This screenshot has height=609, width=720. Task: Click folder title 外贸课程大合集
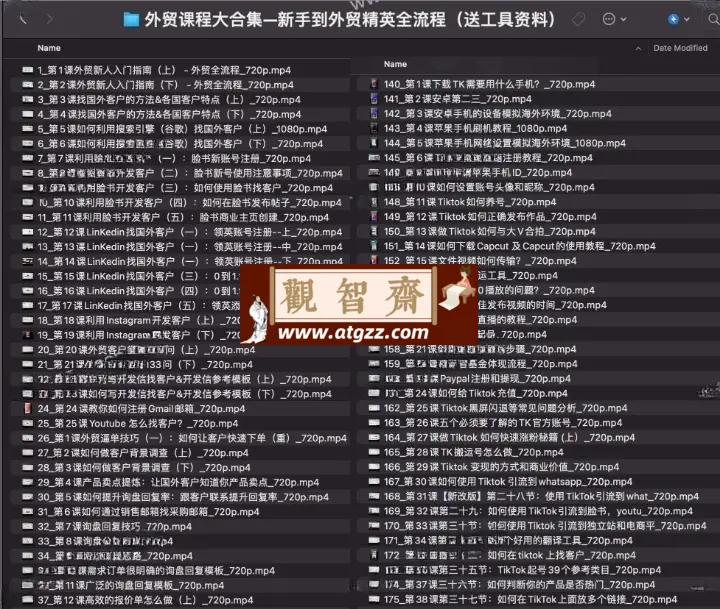coord(349,20)
